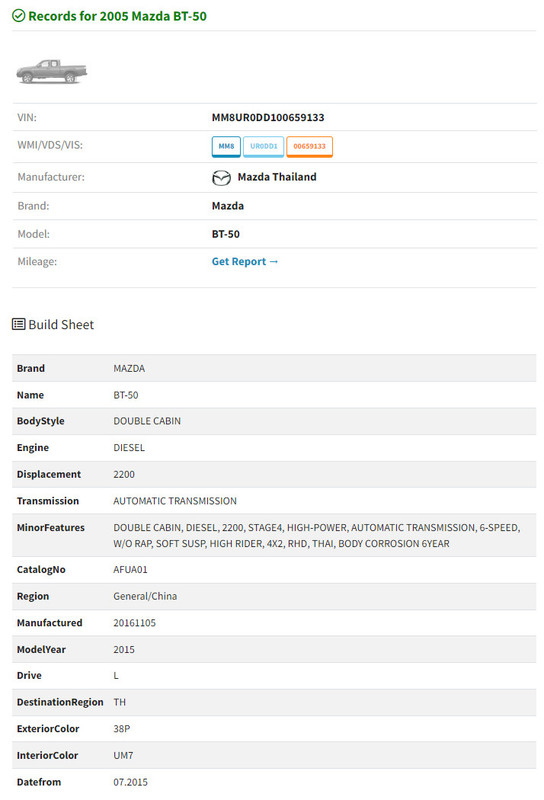Image resolution: width=544 pixels, height=800 pixels.
Task: Click the Datefrom value '07.2015'
Action: pos(130,782)
